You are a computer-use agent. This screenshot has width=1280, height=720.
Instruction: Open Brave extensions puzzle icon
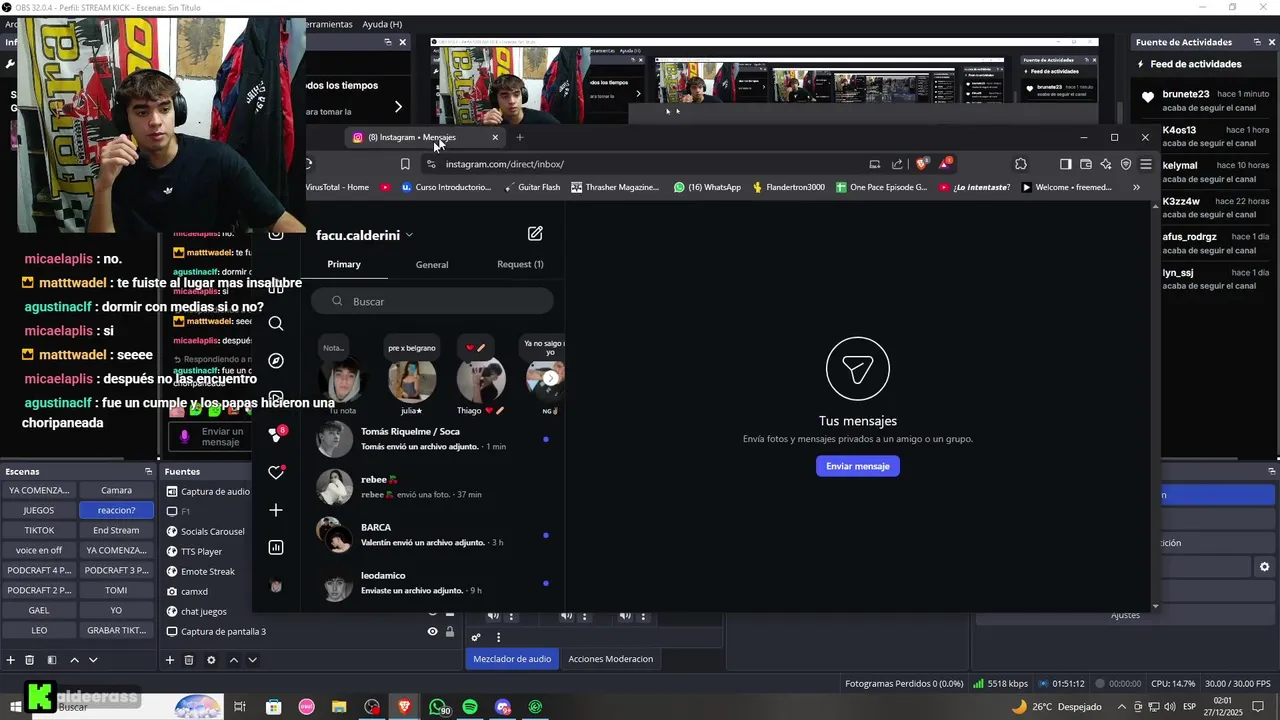point(1020,164)
